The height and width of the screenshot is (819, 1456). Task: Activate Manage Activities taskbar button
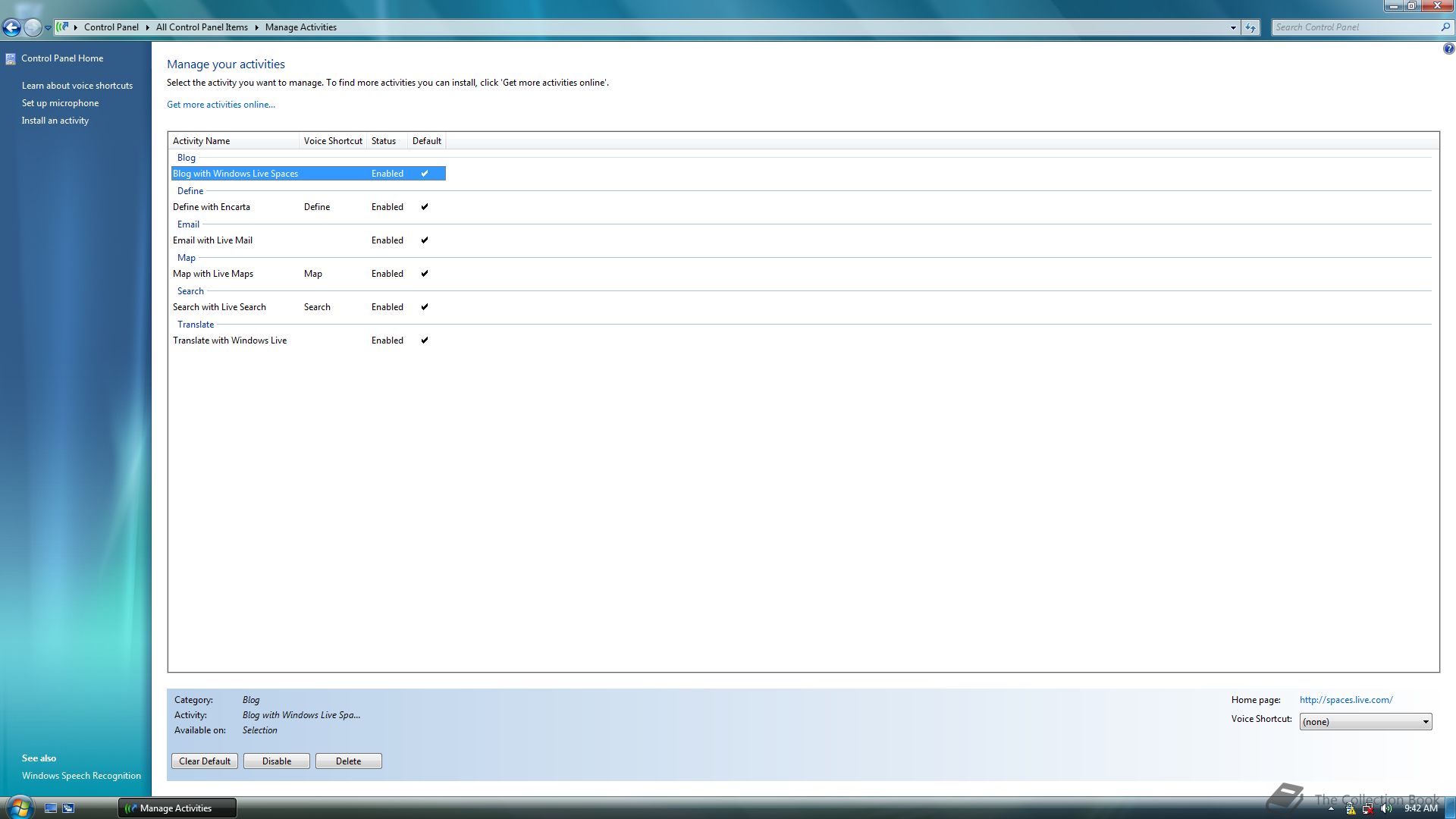[177, 808]
